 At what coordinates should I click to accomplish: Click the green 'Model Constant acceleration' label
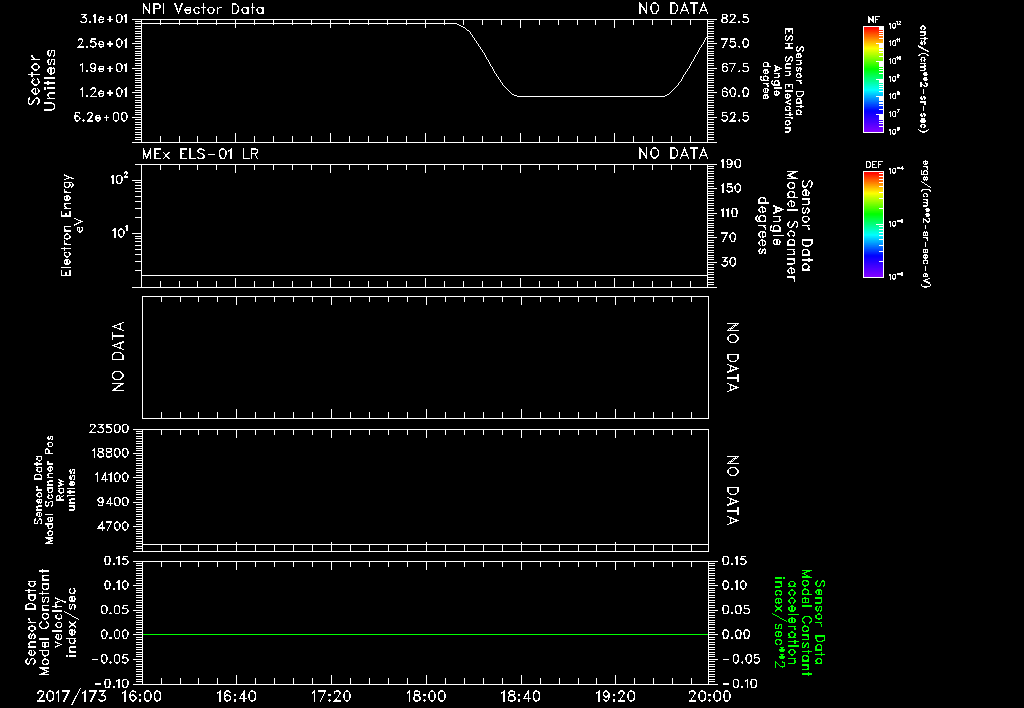pos(799,623)
